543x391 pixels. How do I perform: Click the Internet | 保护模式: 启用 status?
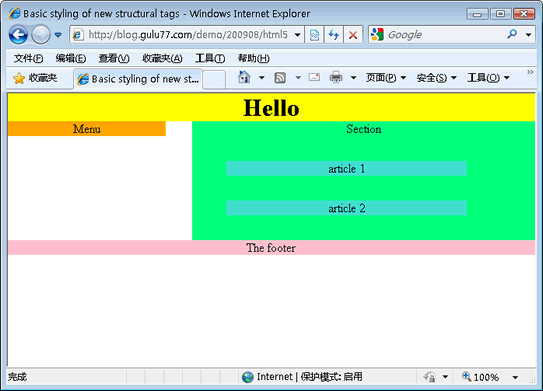click(x=303, y=377)
